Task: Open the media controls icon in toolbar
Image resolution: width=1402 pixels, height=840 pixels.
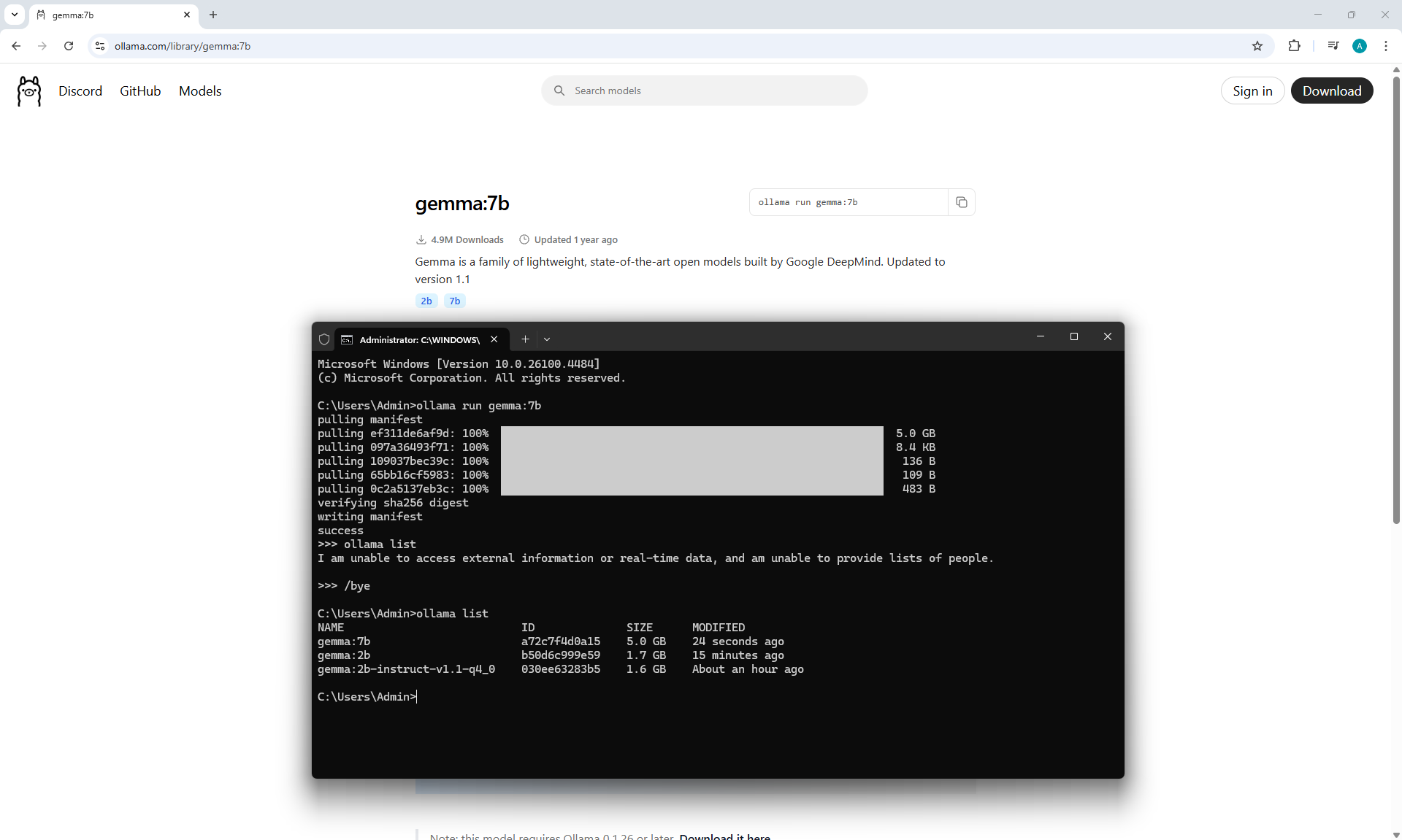Action: click(1333, 46)
